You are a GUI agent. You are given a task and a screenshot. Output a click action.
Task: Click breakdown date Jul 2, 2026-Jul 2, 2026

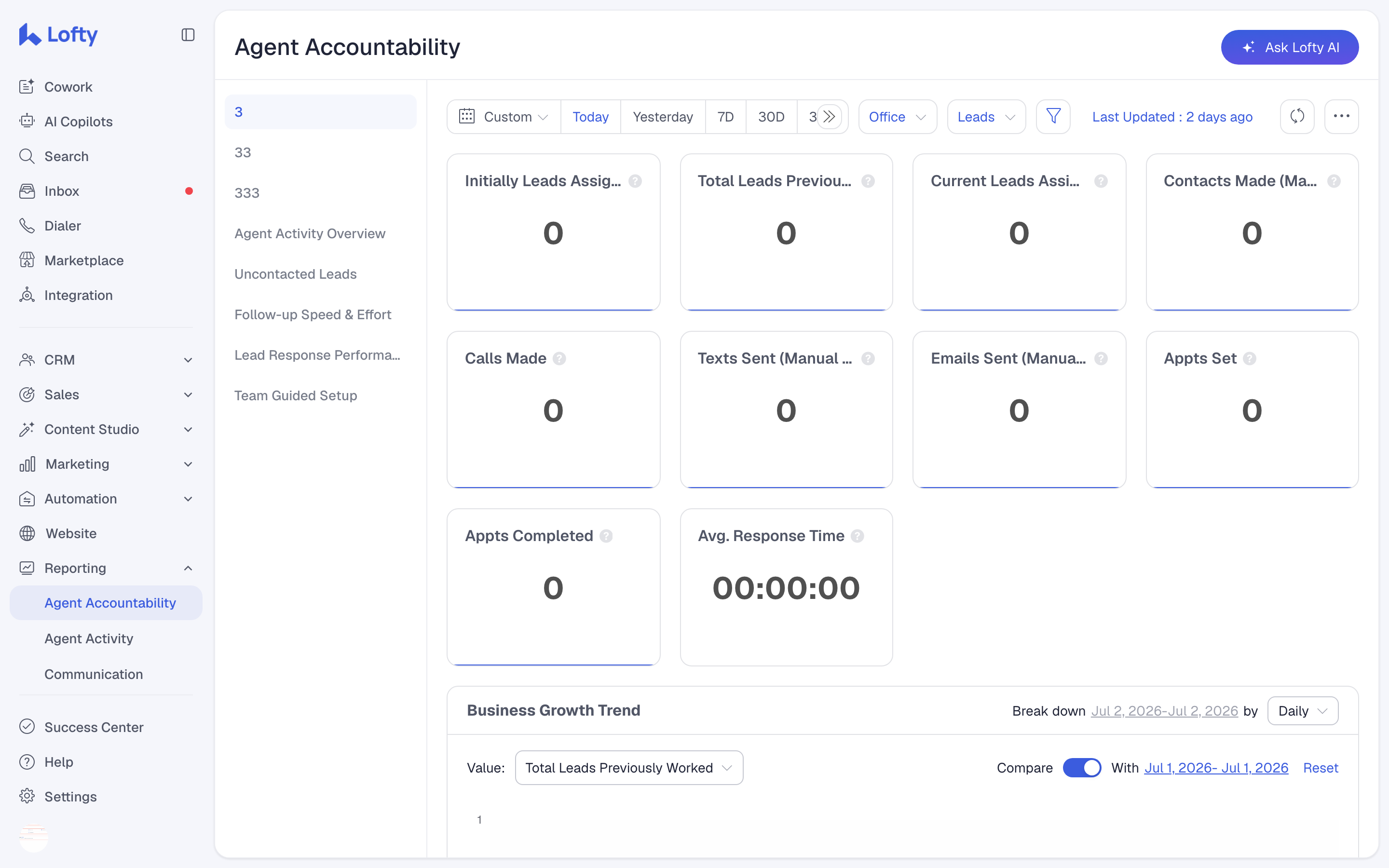1165,711
